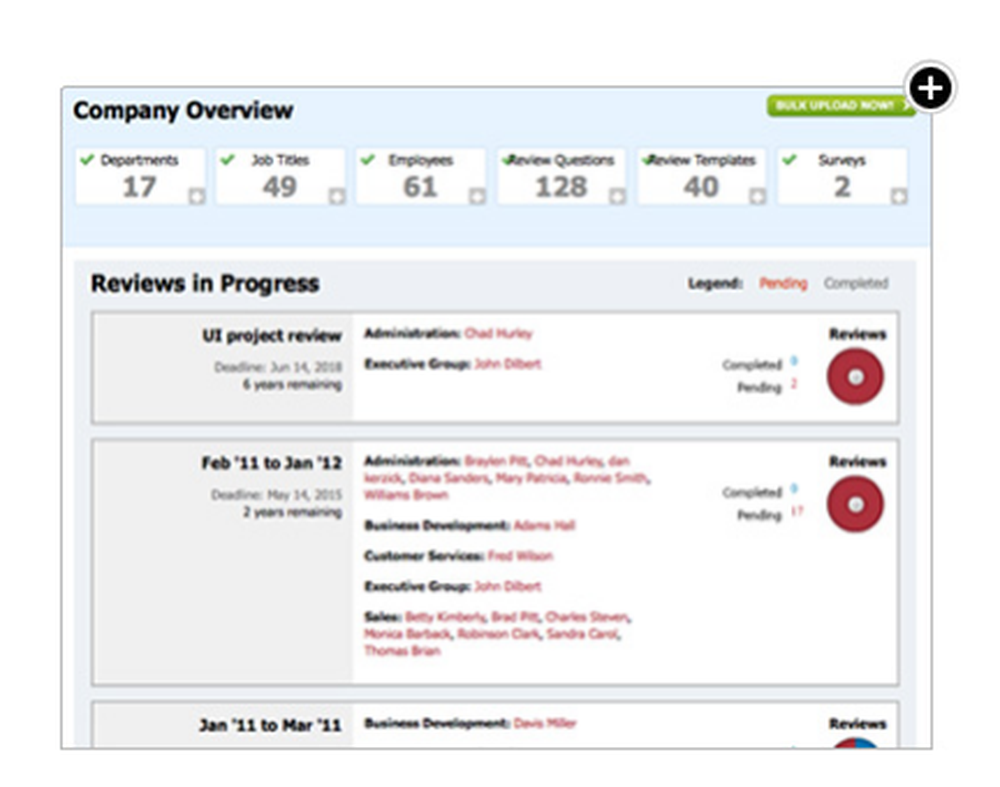Click Davis Miller under Business Development

545,723
